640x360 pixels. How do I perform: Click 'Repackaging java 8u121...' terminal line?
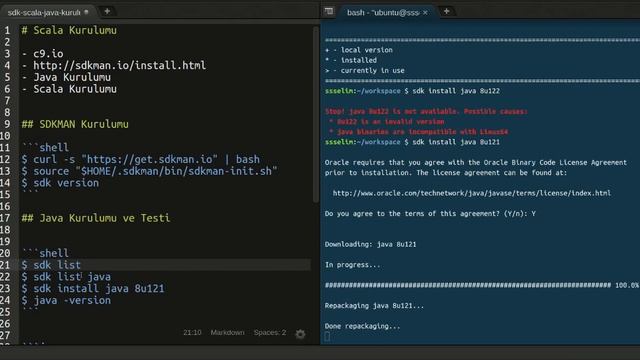374,306
